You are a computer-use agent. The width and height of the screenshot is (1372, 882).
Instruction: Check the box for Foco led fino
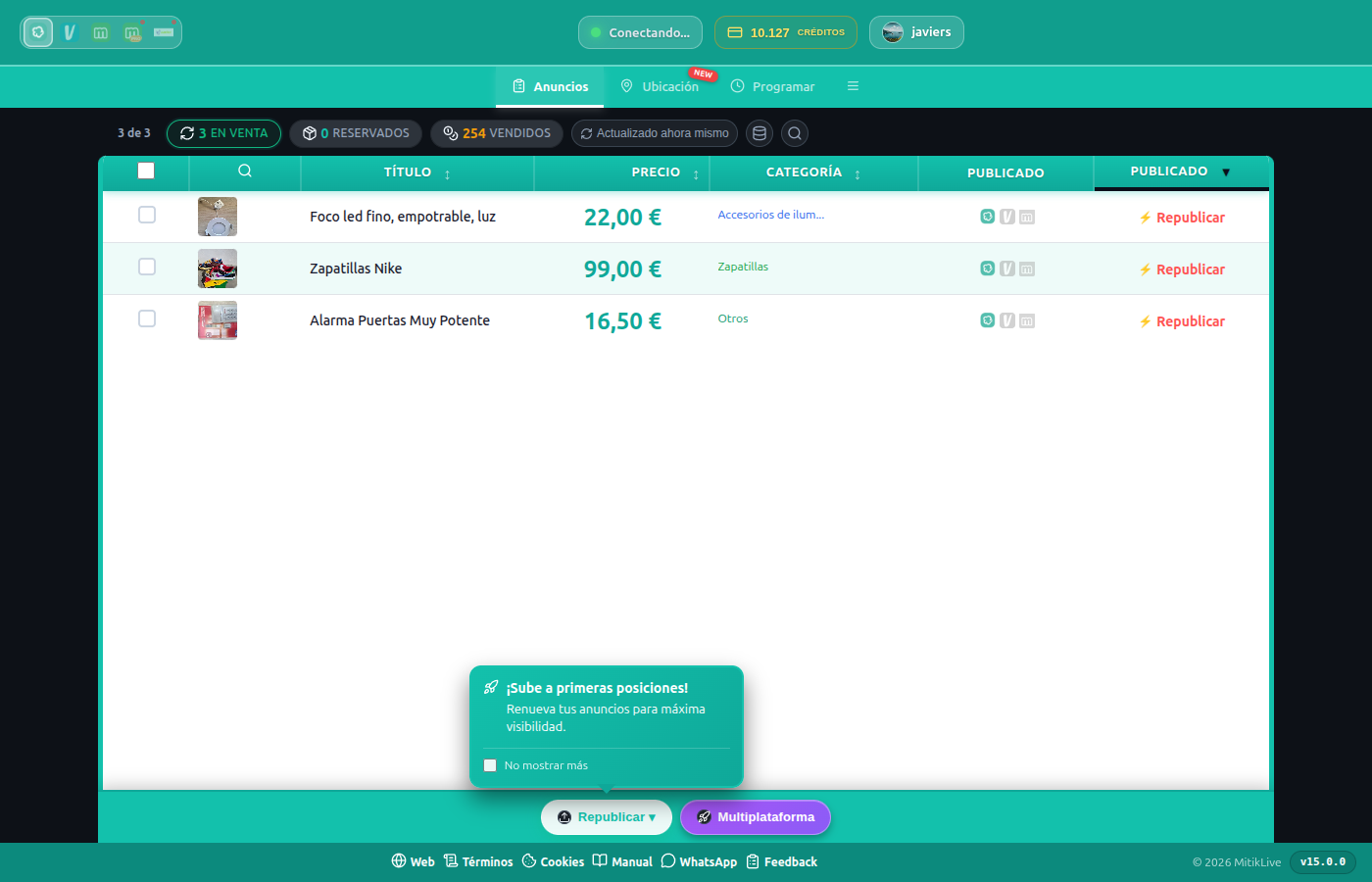147,215
